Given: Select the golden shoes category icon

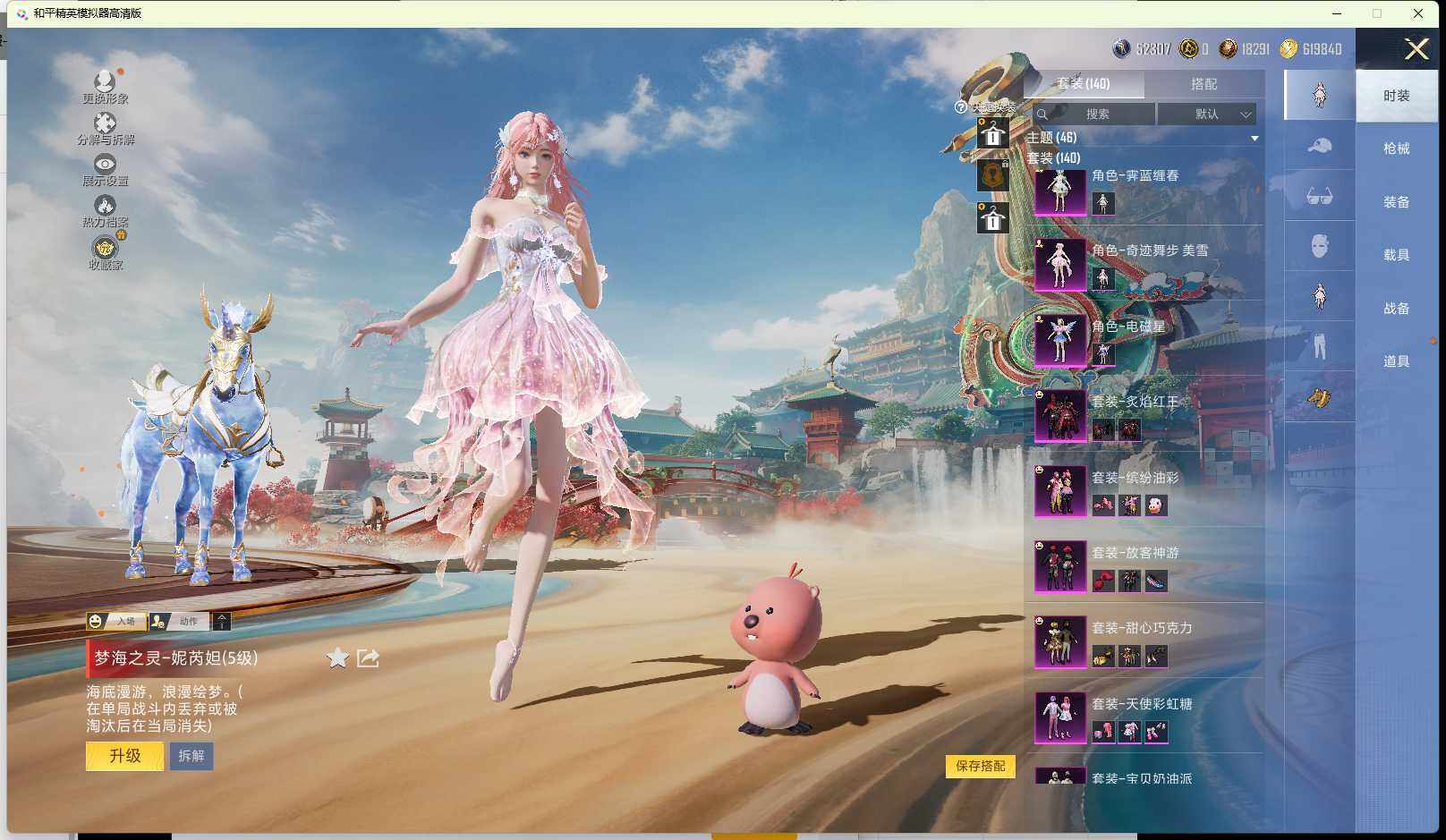Looking at the screenshot, I should click(1320, 397).
